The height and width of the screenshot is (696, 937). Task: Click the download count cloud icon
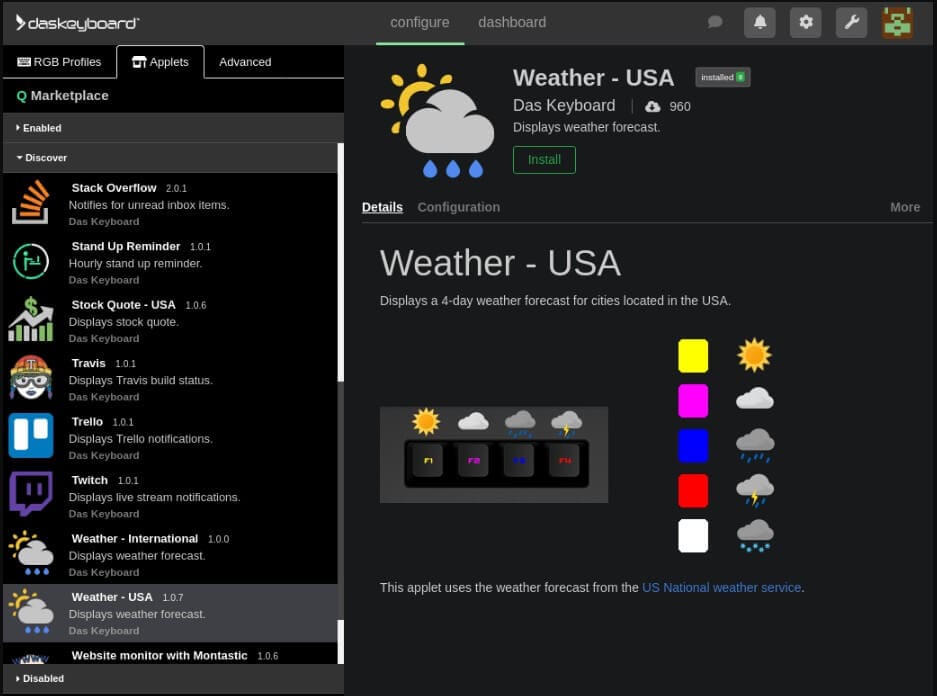pos(653,106)
